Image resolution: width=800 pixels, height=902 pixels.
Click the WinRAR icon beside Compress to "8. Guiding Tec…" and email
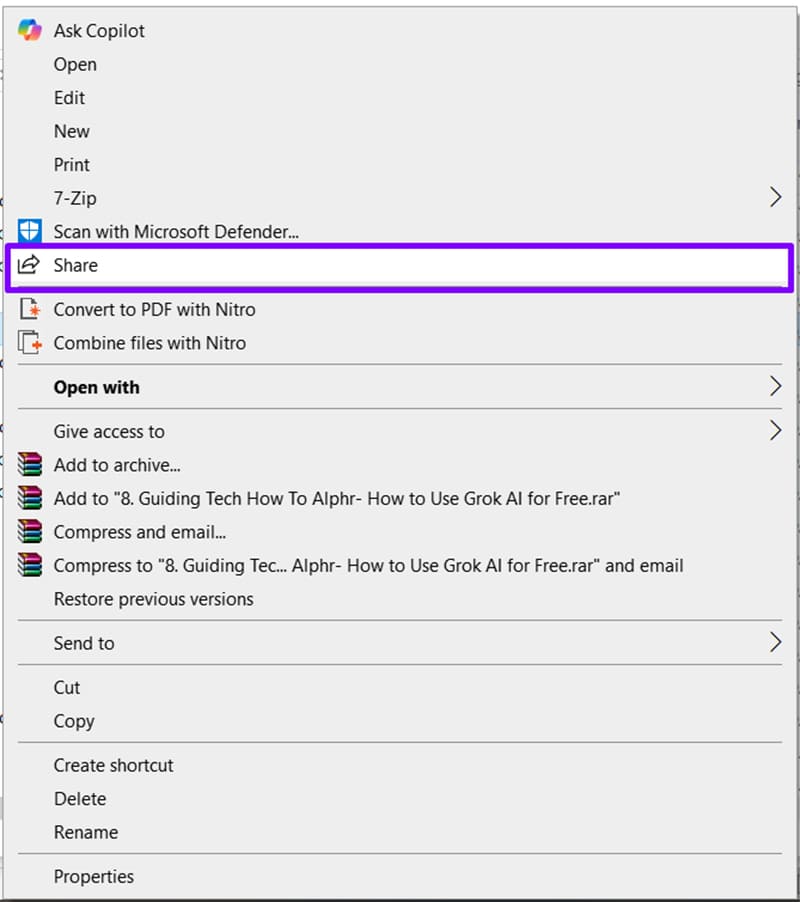[29, 564]
